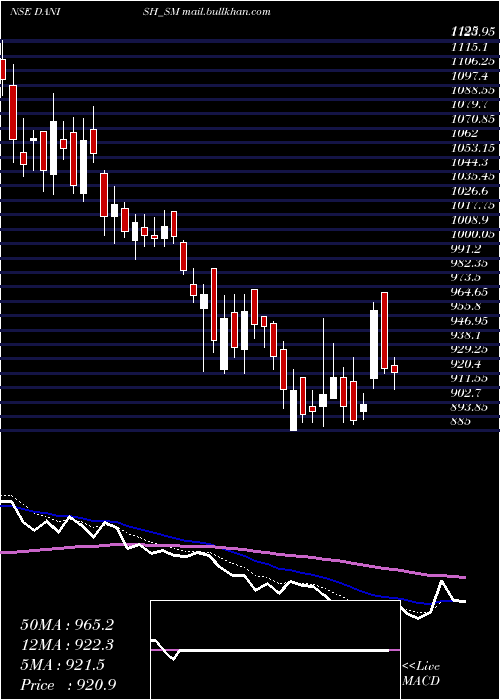Click the 1044.3 price axis label
The image size is (500, 700).
467,162
